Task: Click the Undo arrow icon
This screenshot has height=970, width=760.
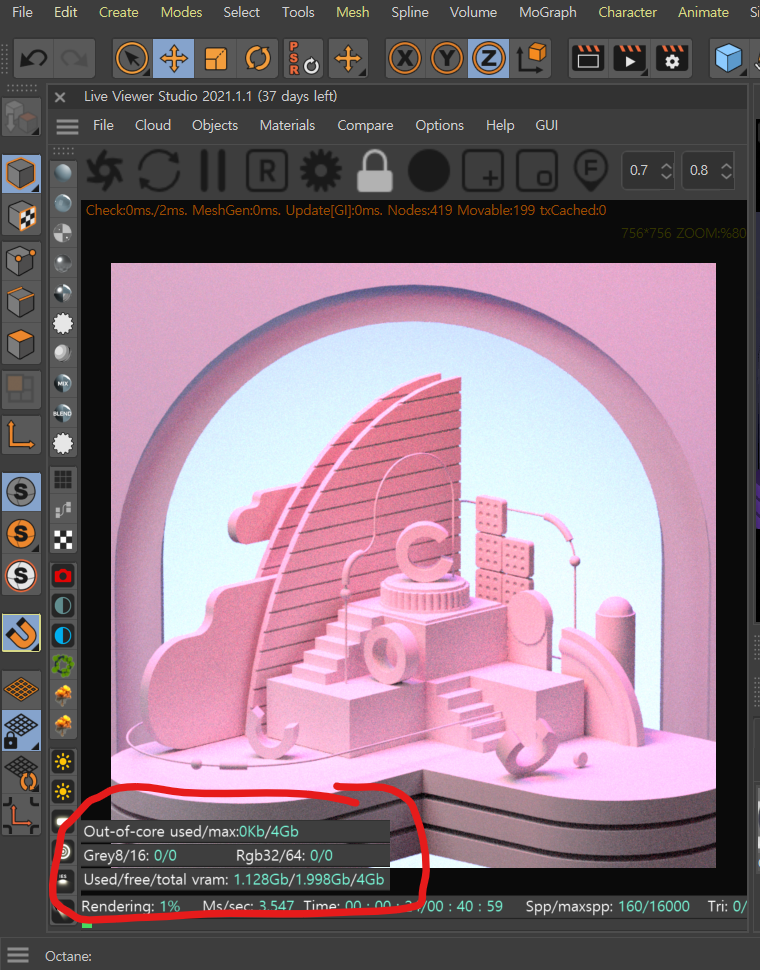Action: [x=33, y=58]
